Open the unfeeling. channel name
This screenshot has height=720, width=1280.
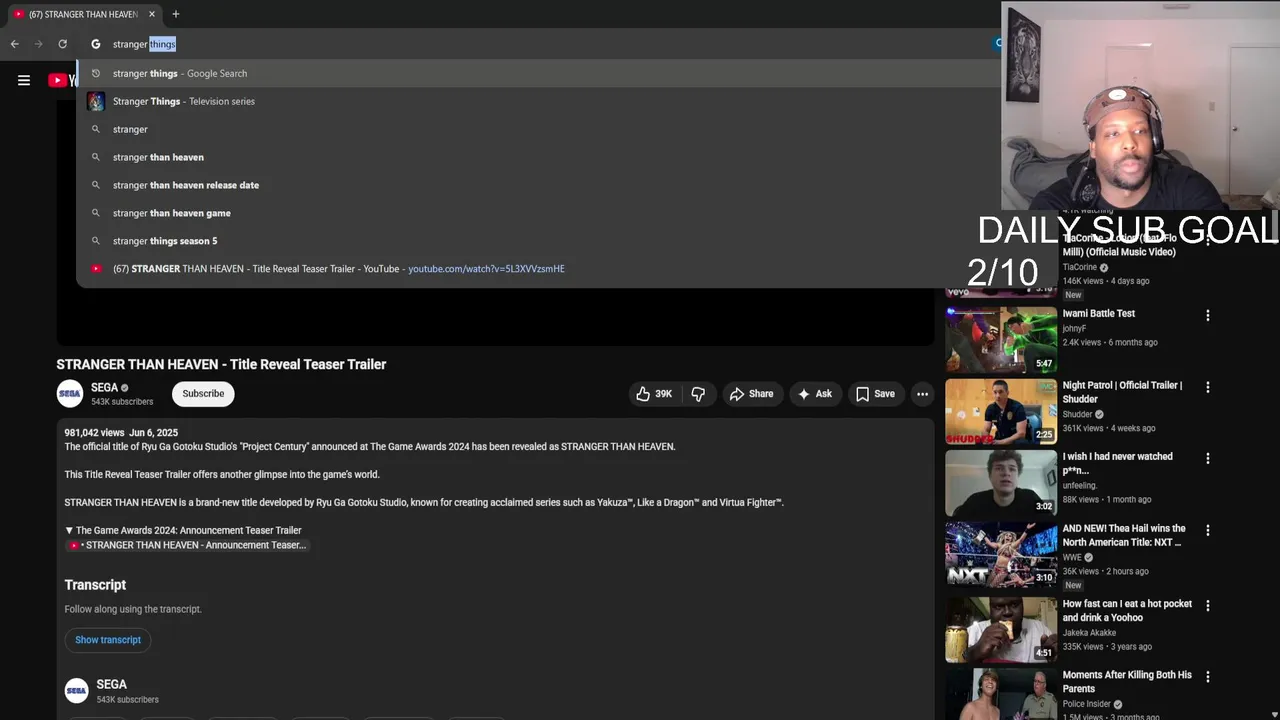tap(1079, 486)
